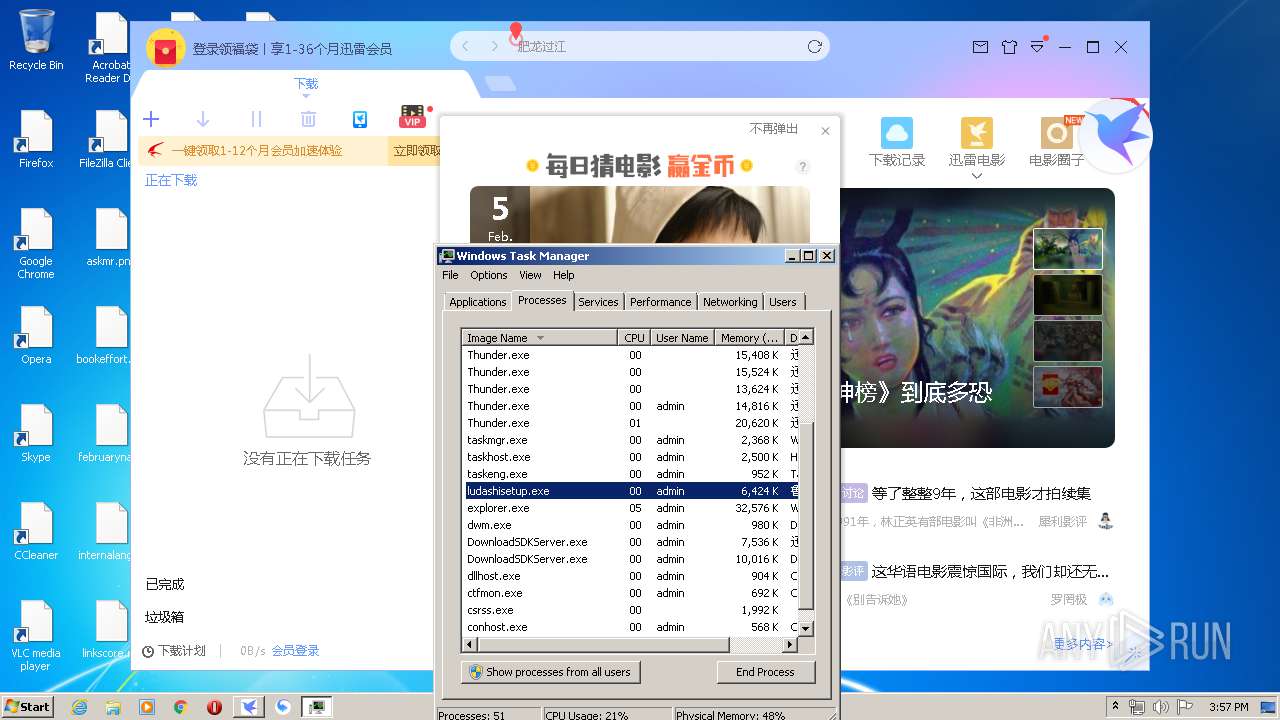Open 迅雷电影 yellow bird icon
The image size is (1280, 720).
[x=977, y=133]
